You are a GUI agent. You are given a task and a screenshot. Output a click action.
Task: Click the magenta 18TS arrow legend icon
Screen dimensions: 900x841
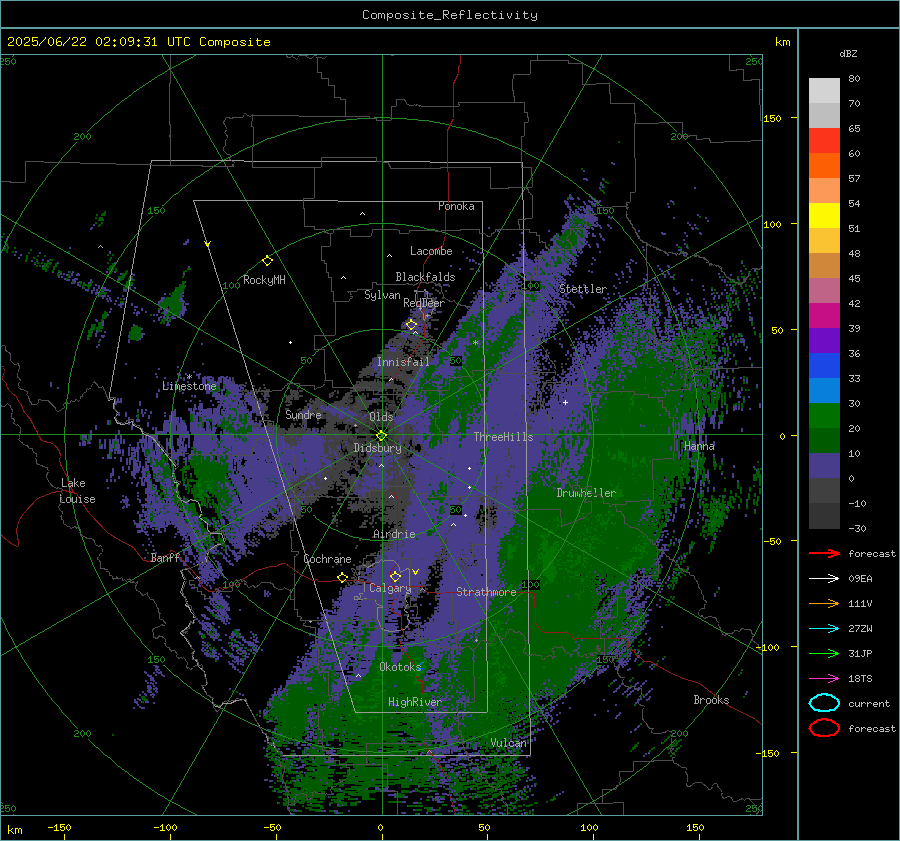point(824,679)
